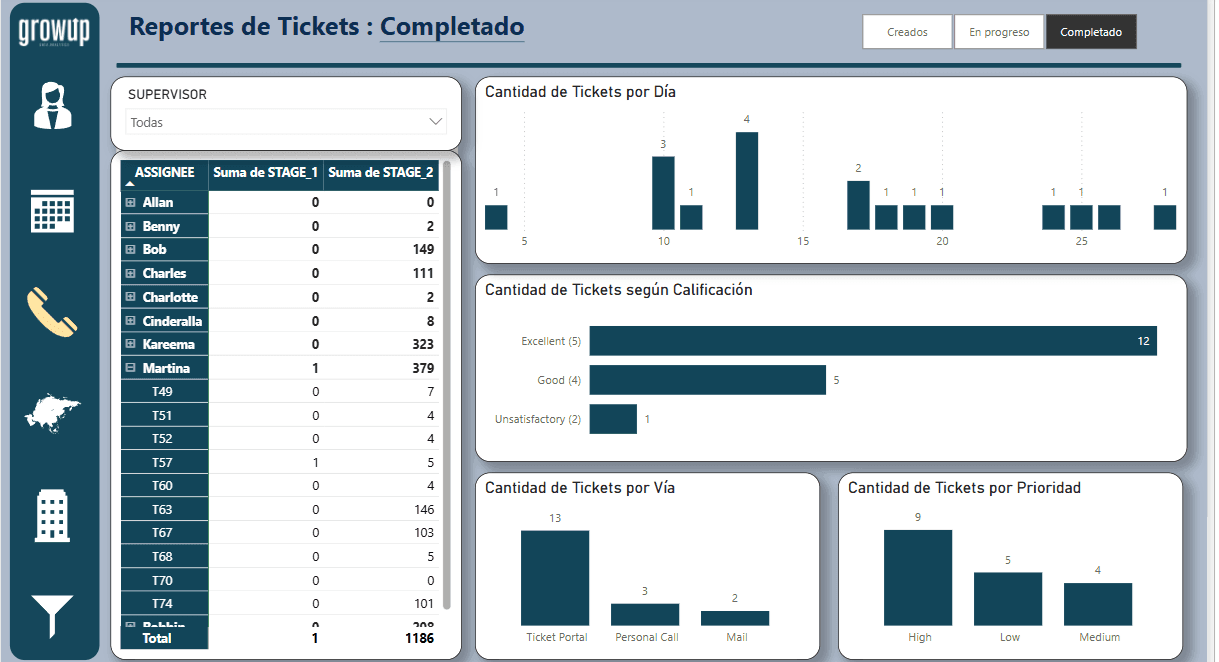This screenshot has width=1219, height=662.
Task: Open the map icon in sidebar
Action: click(x=54, y=413)
